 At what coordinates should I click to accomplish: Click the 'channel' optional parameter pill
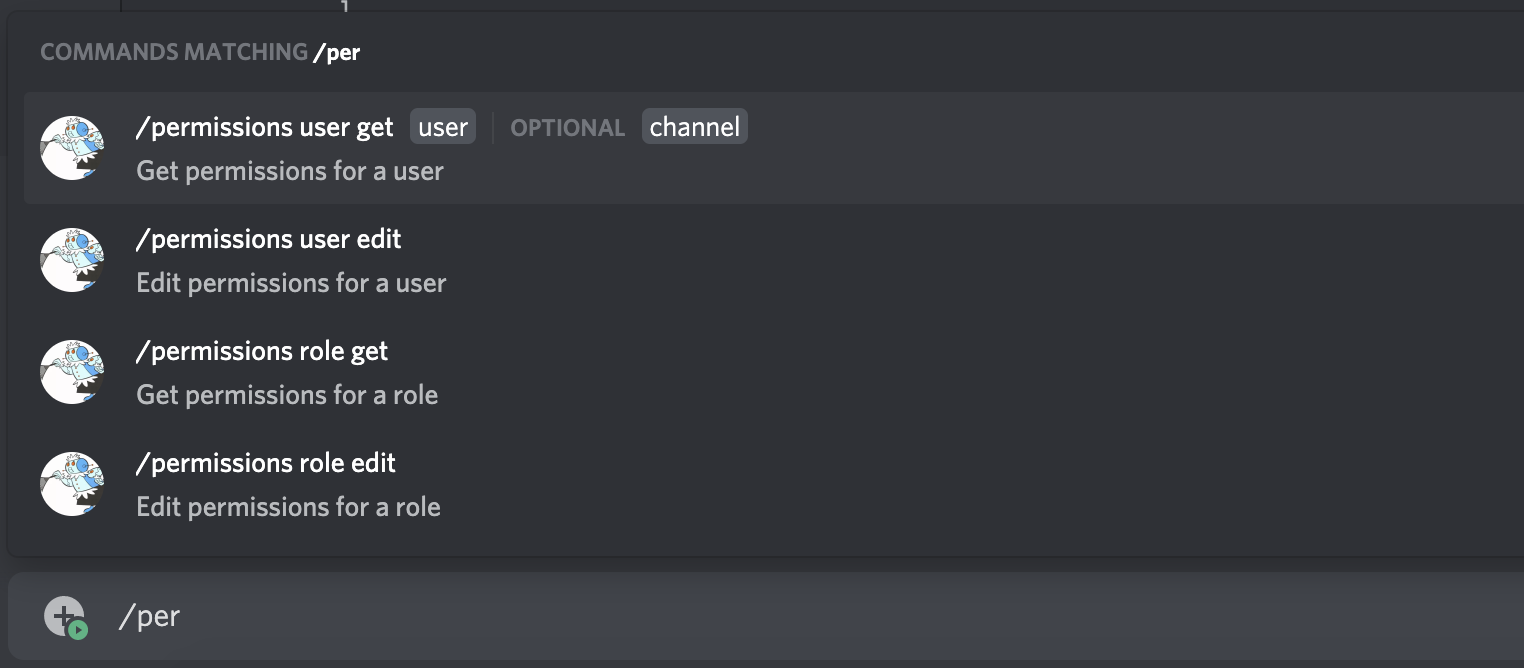point(694,126)
